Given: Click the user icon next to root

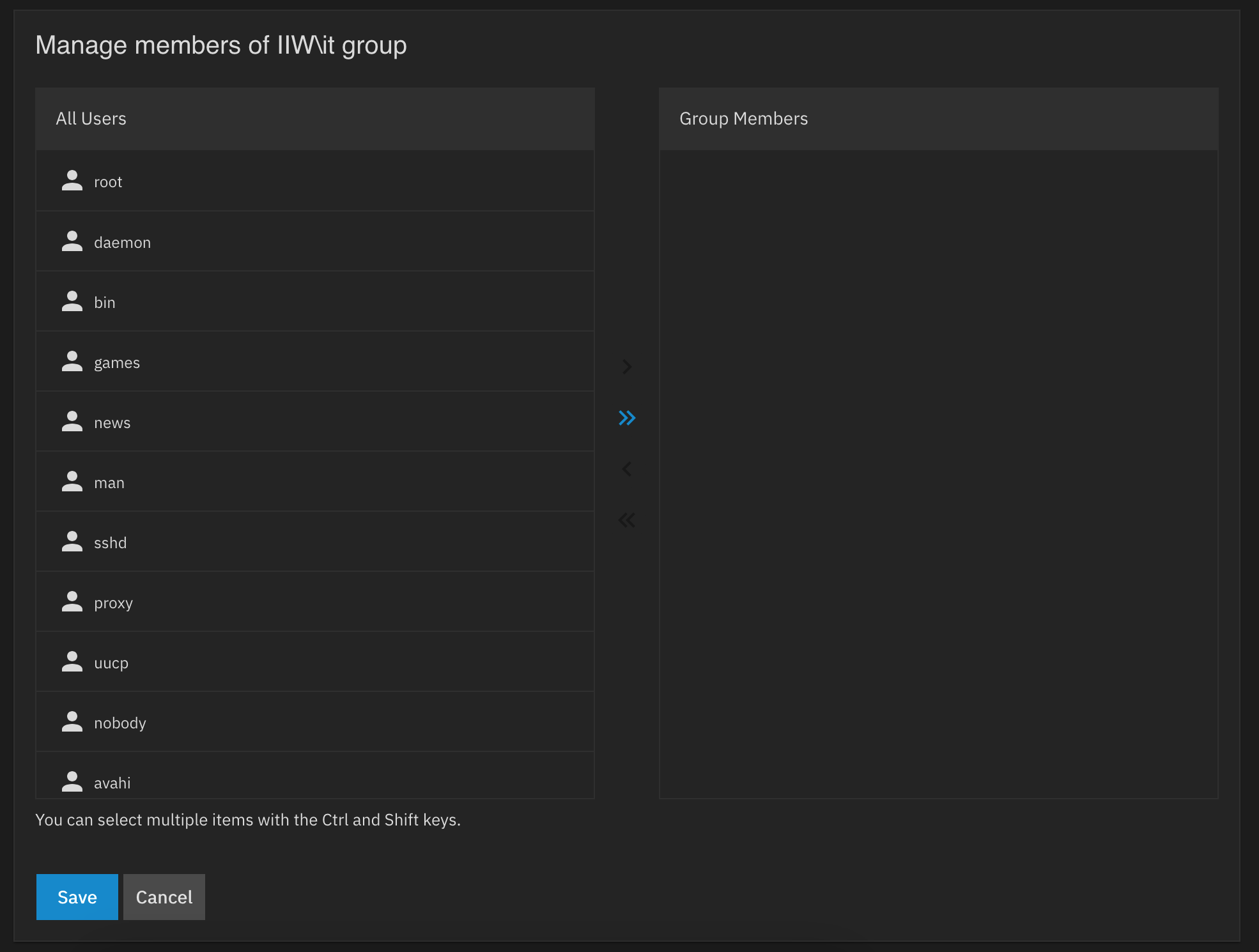Looking at the screenshot, I should pyautogui.click(x=72, y=181).
